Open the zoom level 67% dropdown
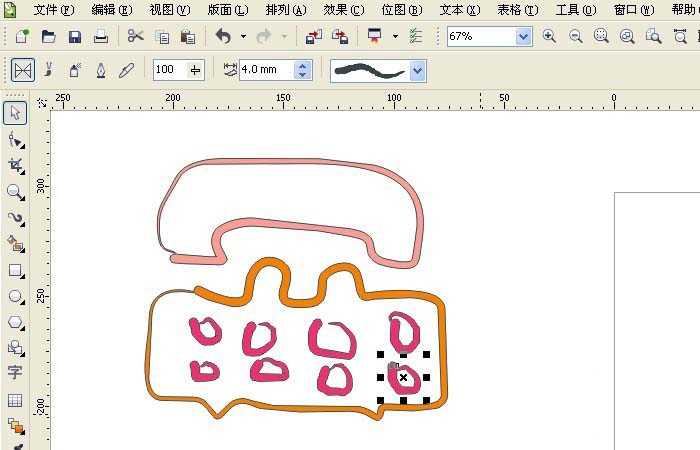Viewport: 700px width, 450px height. (x=523, y=37)
